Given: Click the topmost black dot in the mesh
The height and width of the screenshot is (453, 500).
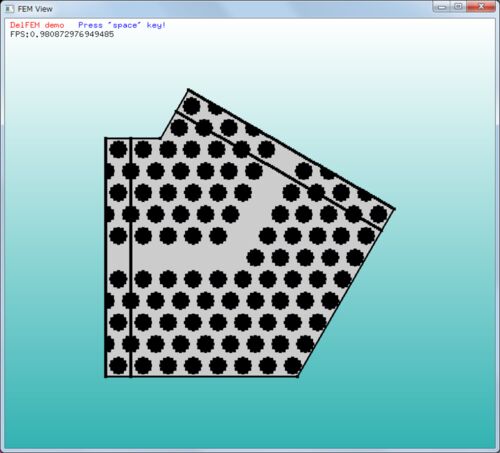Looking at the screenshot, I should 192,106.
